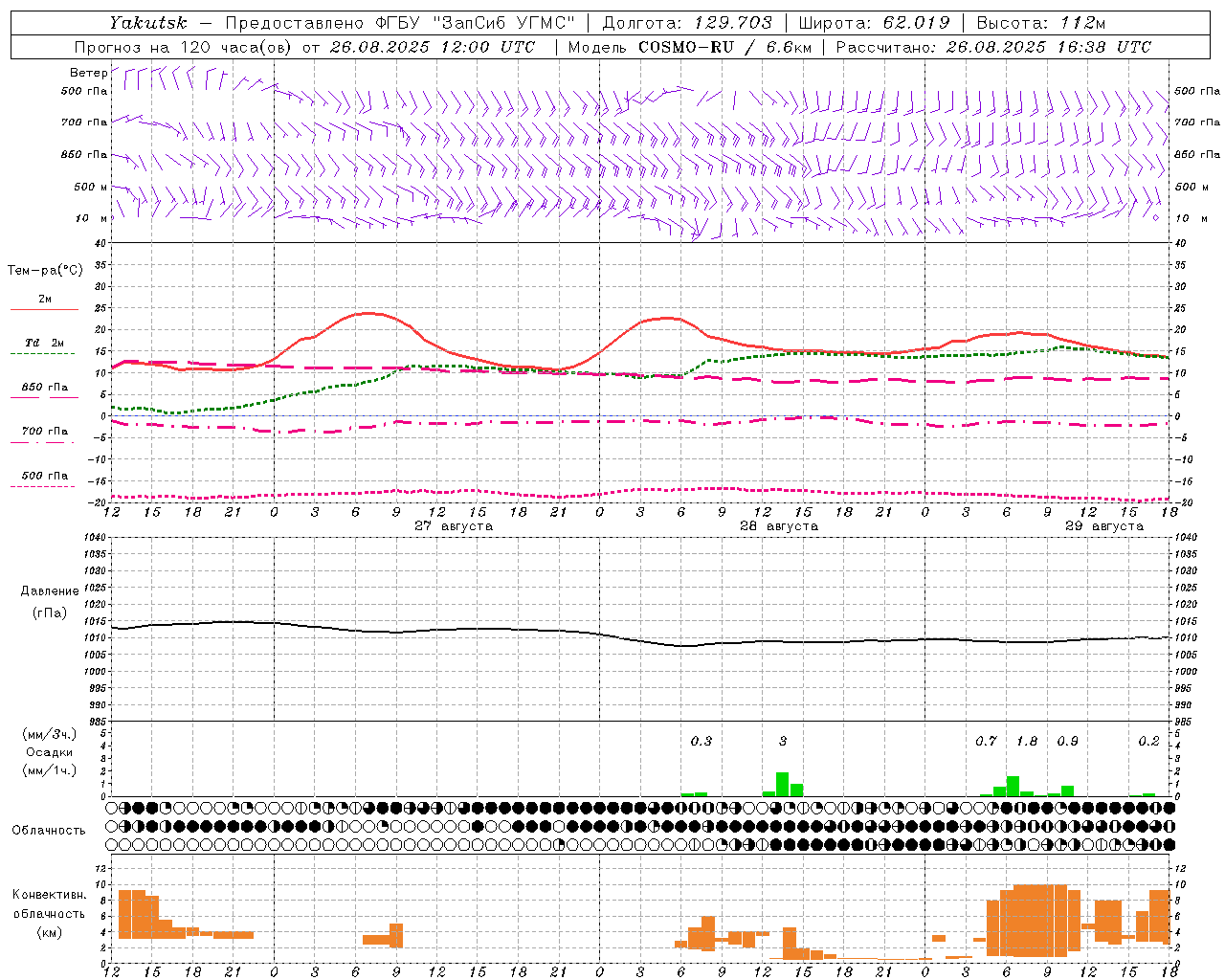Click the "0.7" precipitation amount value
Image resolution: width=1225 pixels, height=980 pixels.
pos(986,741)
